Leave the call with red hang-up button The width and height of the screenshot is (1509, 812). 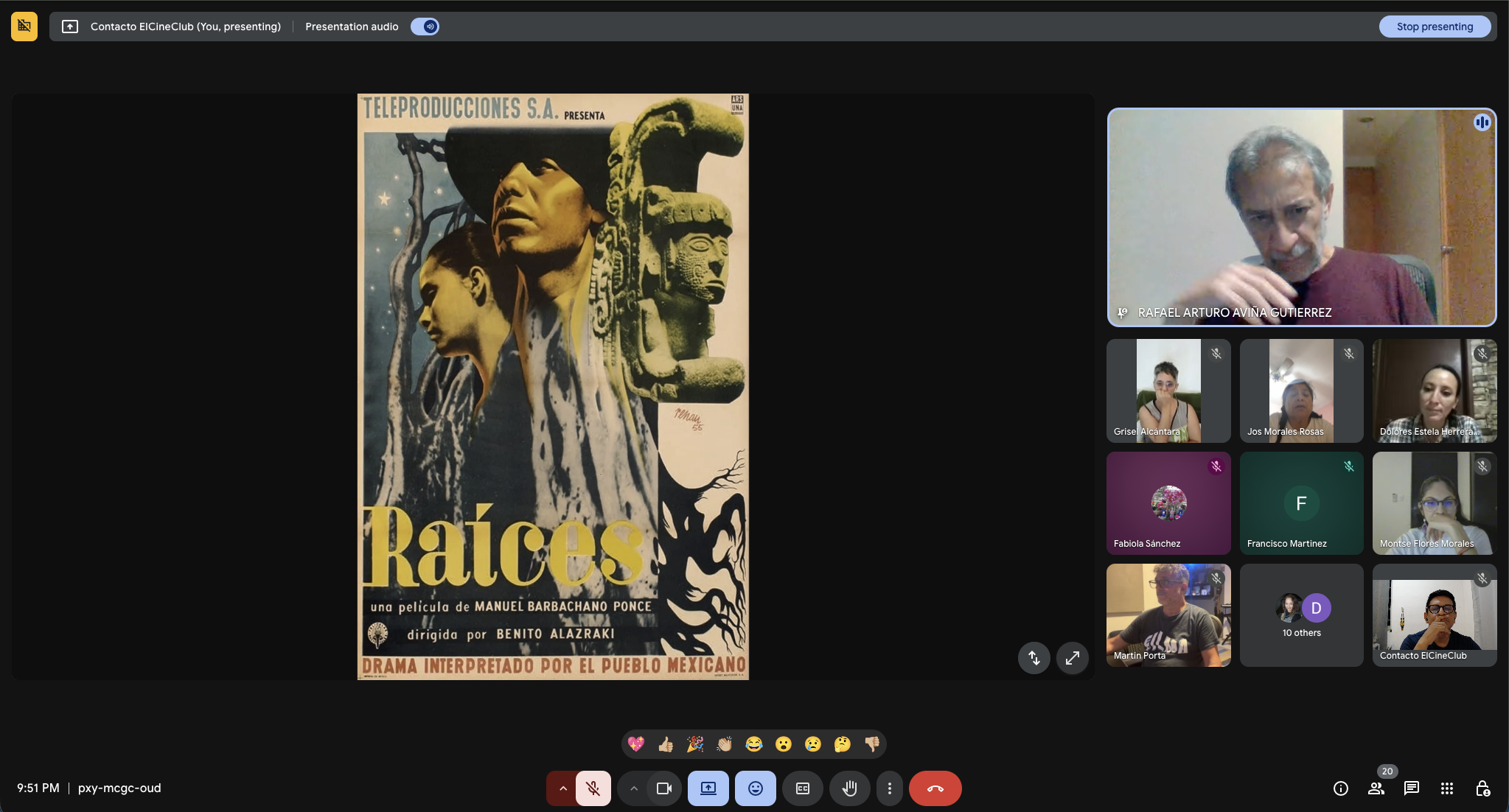tap(935, 788)
